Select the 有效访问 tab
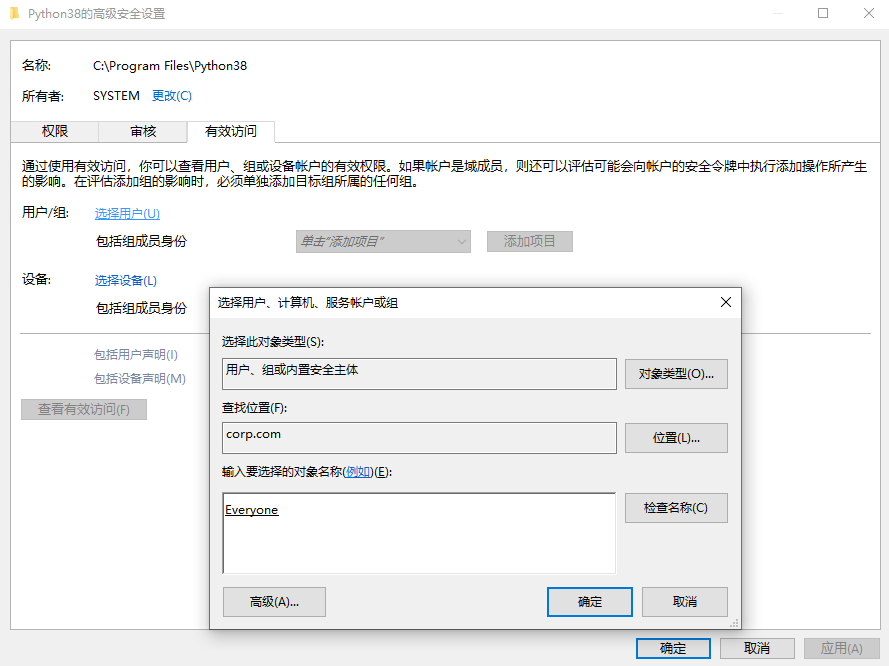This screenshot has height=666, width=889. click(231, 131)
